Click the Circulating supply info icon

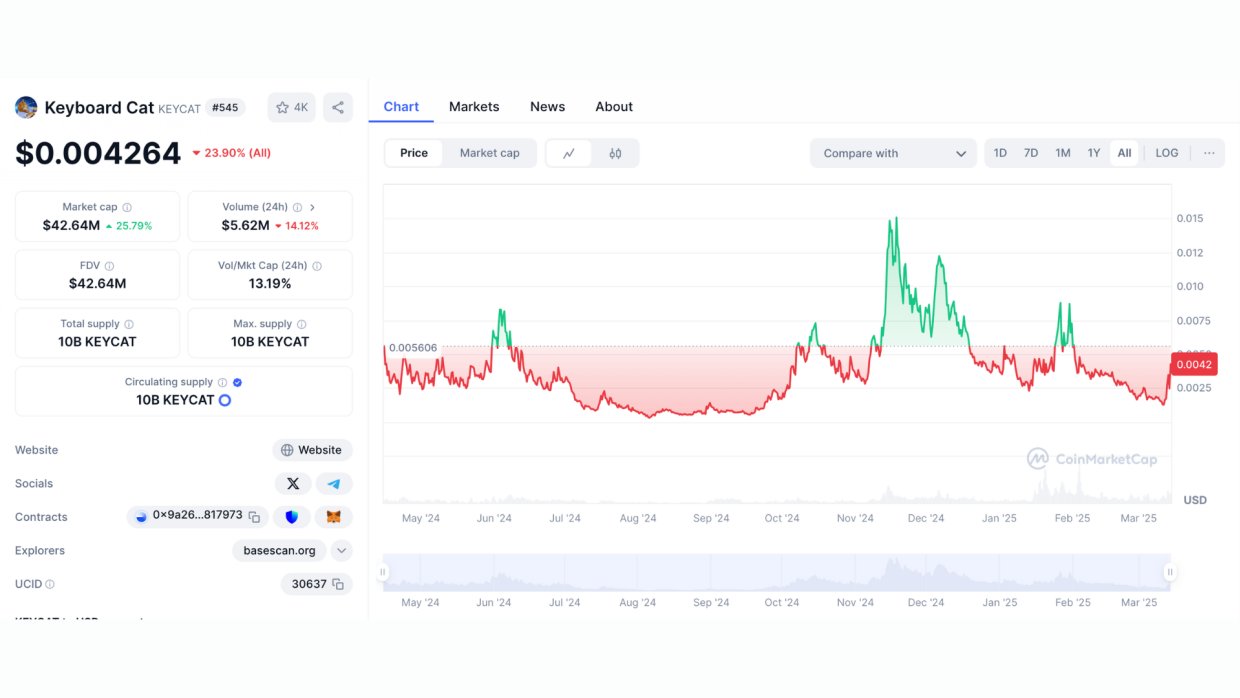(x=222, y=382)
